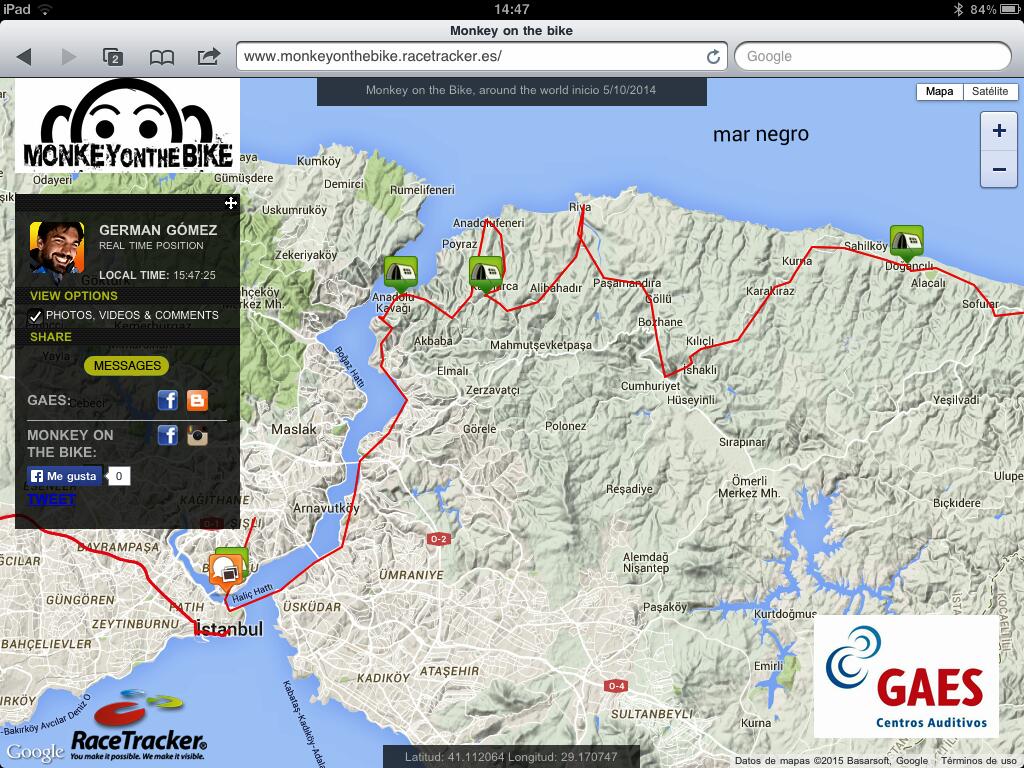Tap the Safari forward arrow
The image size is (1024, 768).
pos(68,56)
